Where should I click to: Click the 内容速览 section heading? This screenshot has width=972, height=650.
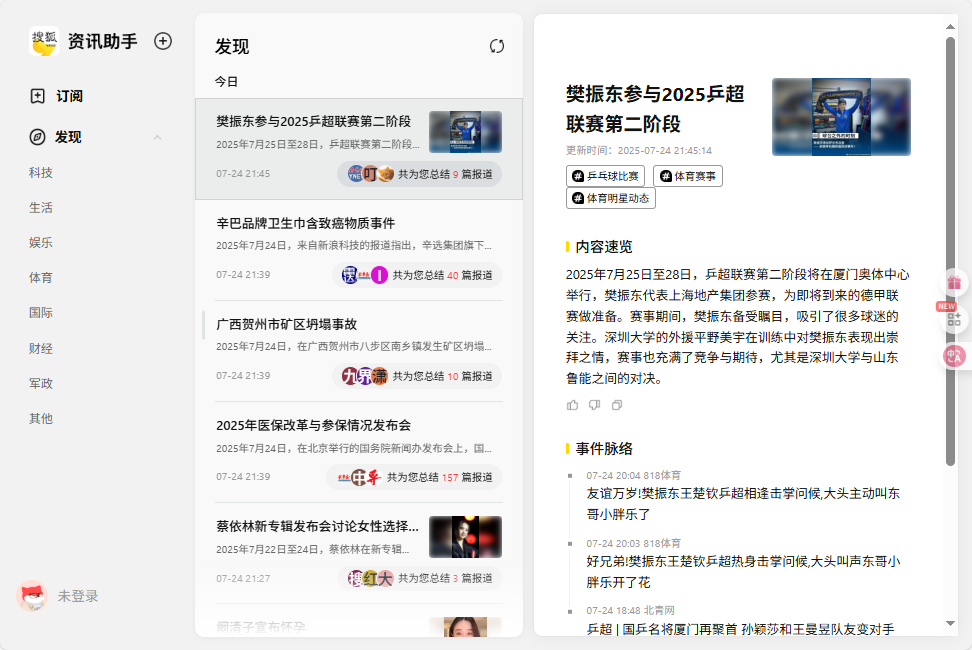tap(604, 247)
